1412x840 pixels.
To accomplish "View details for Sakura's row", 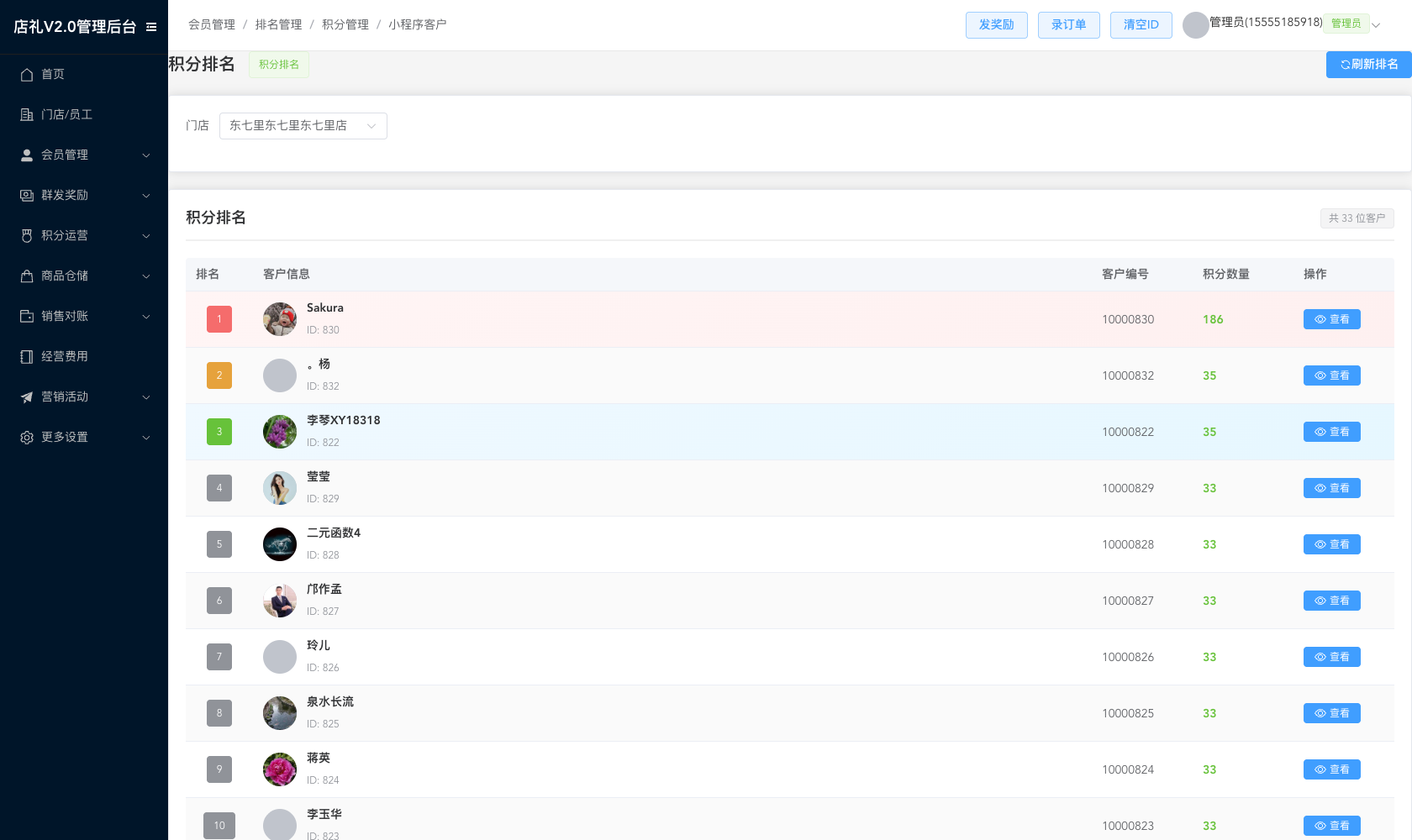I will click(1332, 319).
